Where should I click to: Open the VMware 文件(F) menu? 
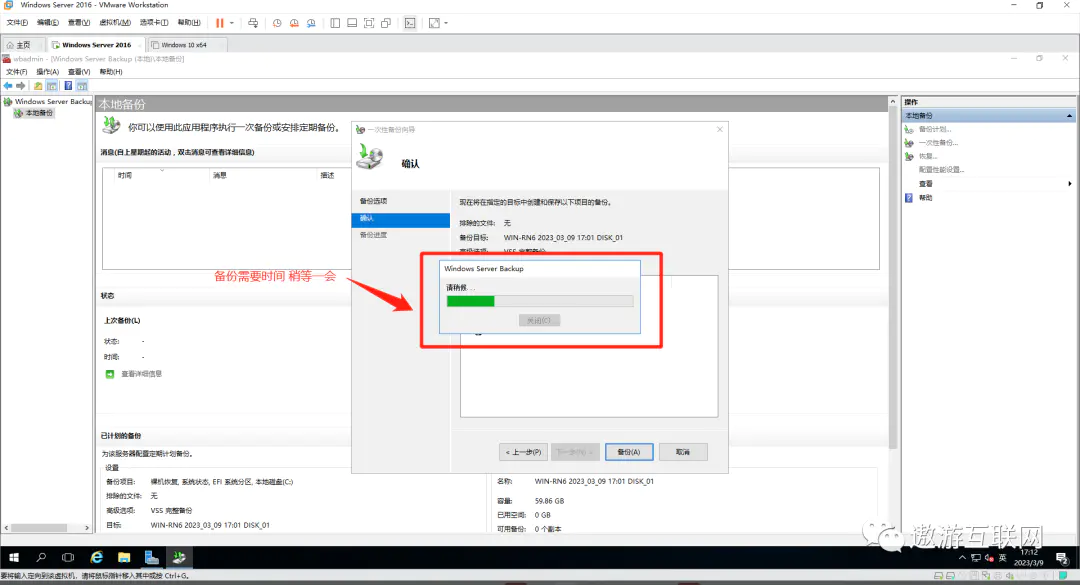click(17, 23)
